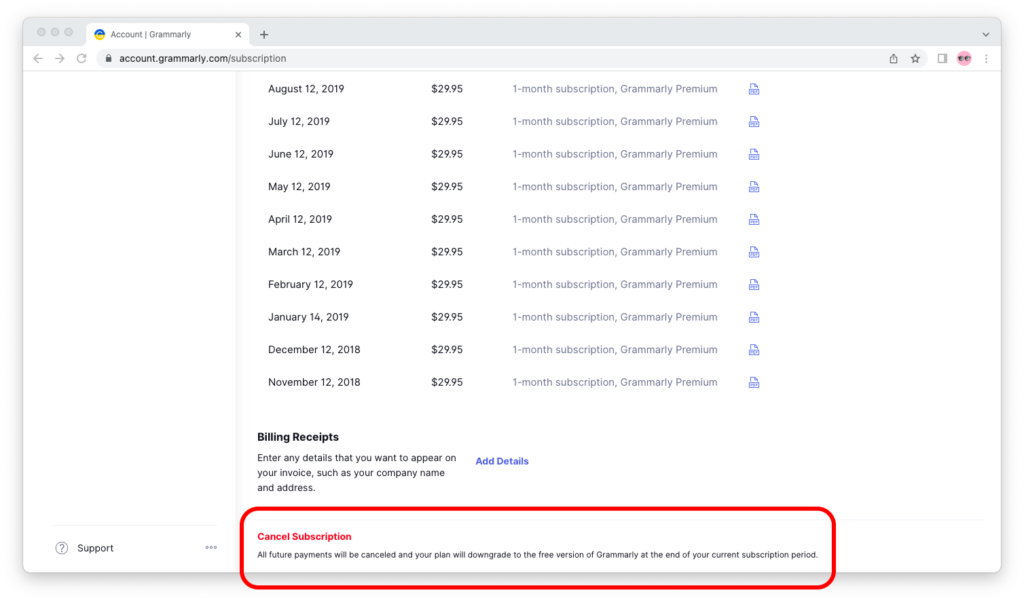Open a new browser tab
Image resolution: width=1024 pixels, height=601 pixels.
tap(264, 35)
